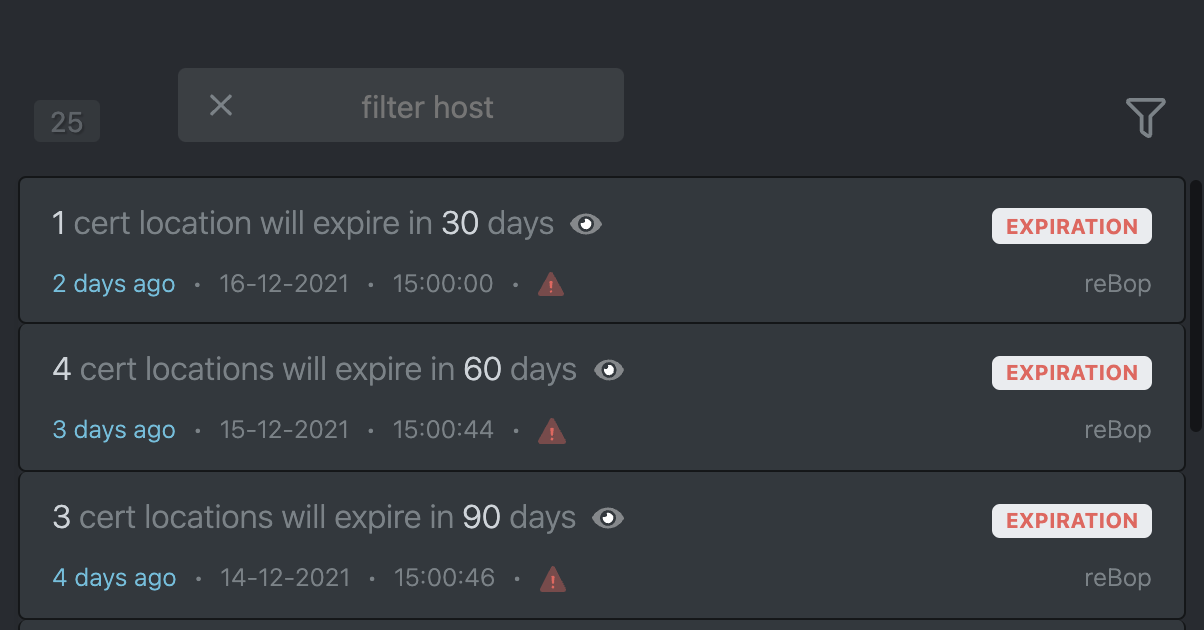The height and width of the screenshot is (630, 1204).
Task: Click the EXPIRATION badge on the top alert
Action: click(x=1071, y=226)
